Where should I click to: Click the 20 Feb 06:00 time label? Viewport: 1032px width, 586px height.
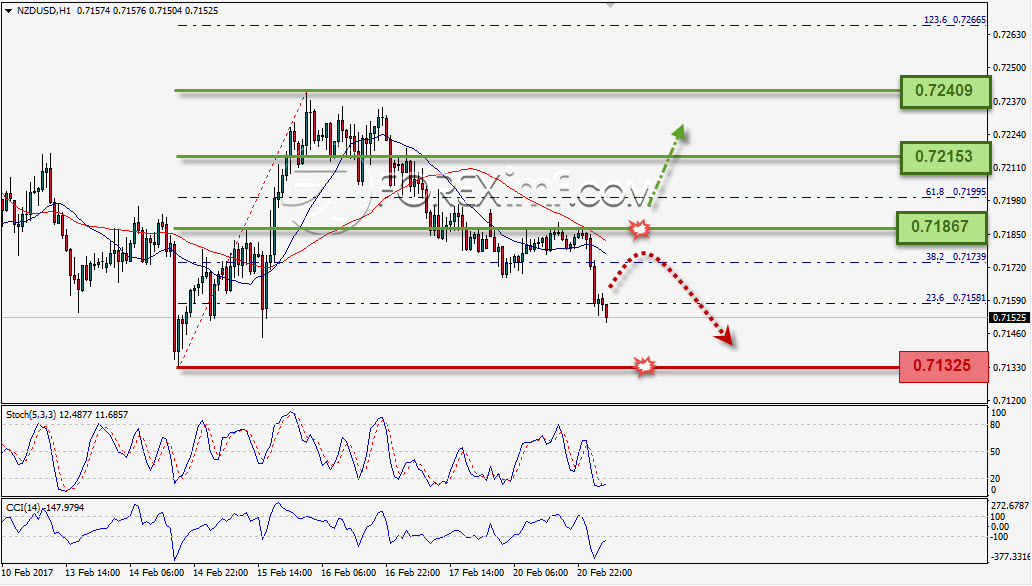(540, 573)
